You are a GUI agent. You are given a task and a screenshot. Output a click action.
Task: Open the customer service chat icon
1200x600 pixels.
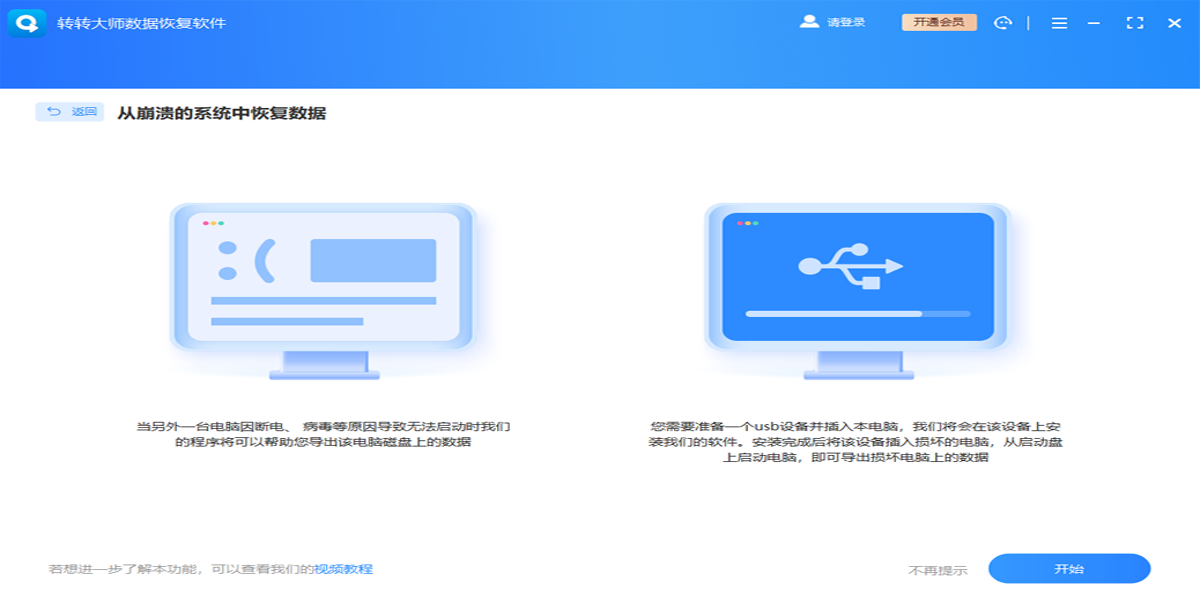pyautogui.click(x=1003, y=23)
